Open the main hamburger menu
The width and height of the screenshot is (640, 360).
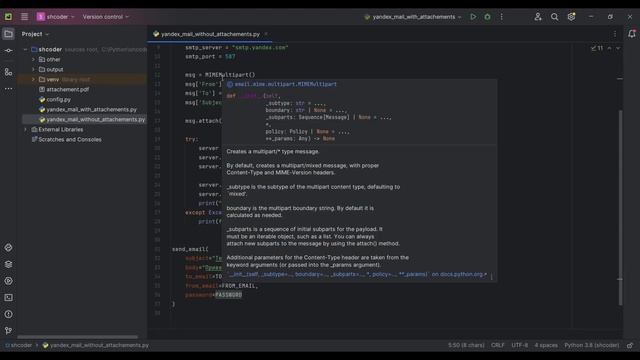pyautogui.click(x=24, y=17)
